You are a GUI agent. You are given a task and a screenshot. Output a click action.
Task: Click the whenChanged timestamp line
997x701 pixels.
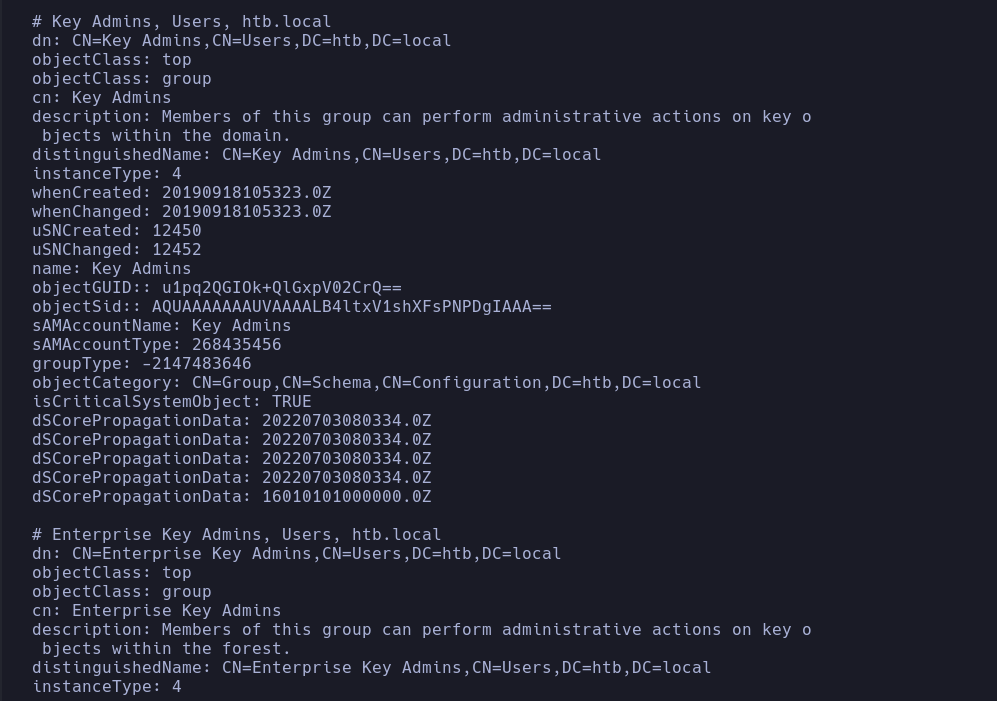tap(181, 212)
